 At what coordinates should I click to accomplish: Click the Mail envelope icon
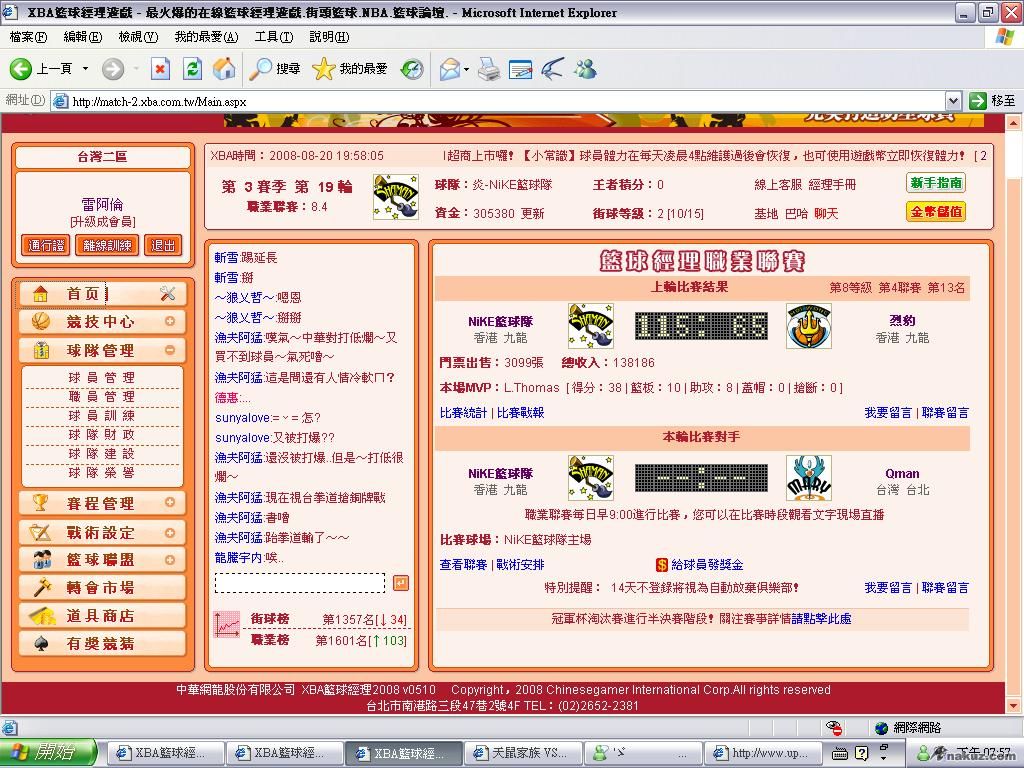(450, 69)
